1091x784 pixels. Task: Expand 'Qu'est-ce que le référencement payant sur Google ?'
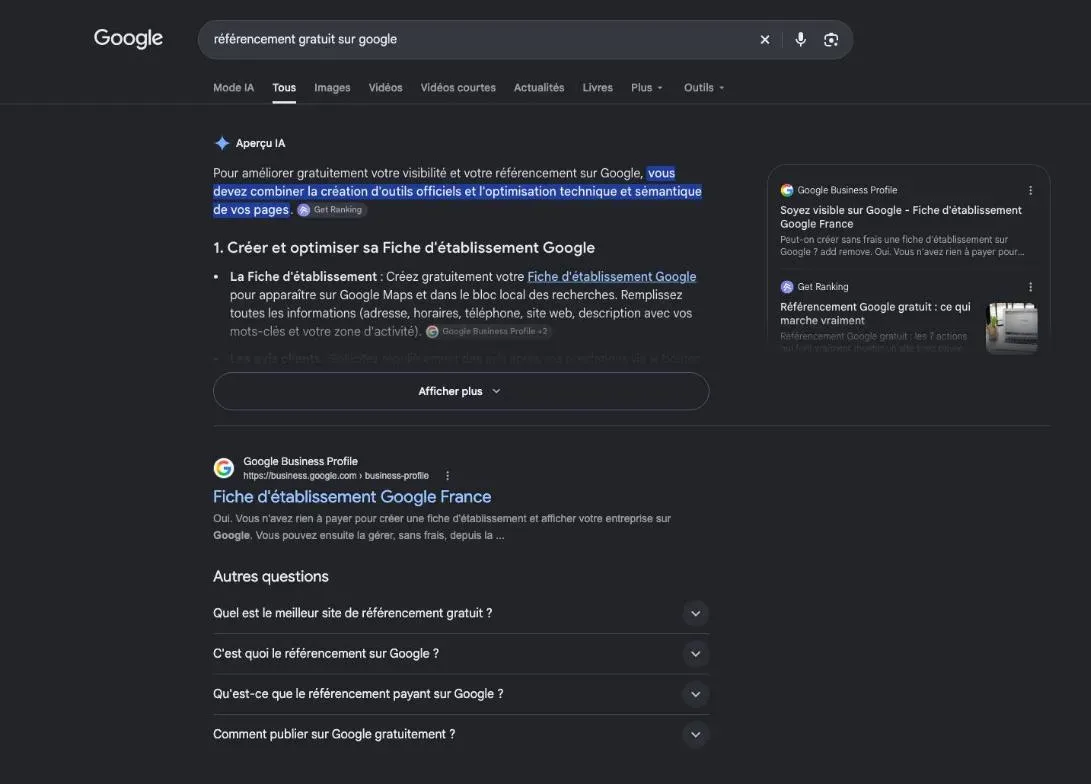pos(461,694)
